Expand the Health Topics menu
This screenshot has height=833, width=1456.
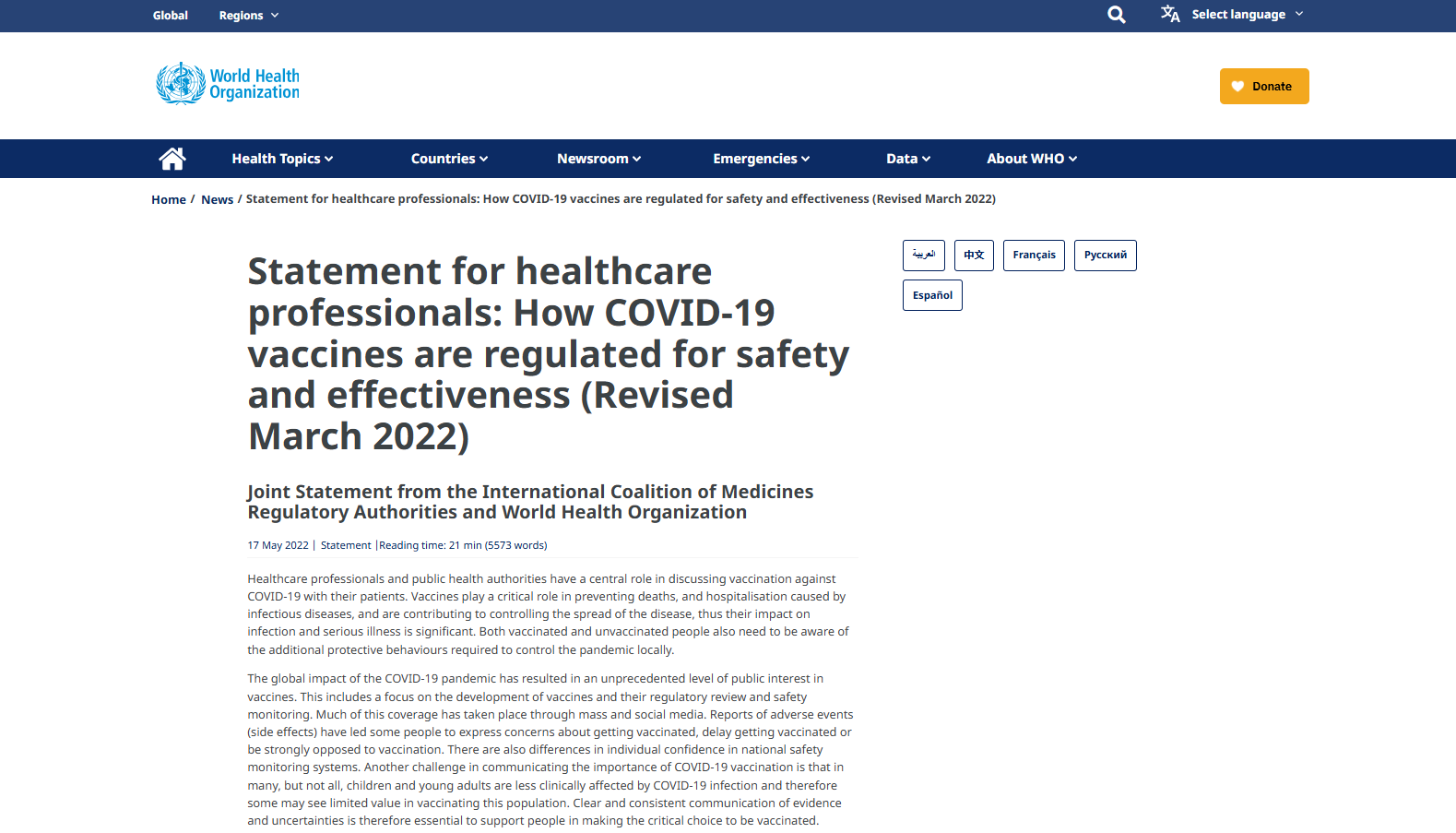click(282, 159)
